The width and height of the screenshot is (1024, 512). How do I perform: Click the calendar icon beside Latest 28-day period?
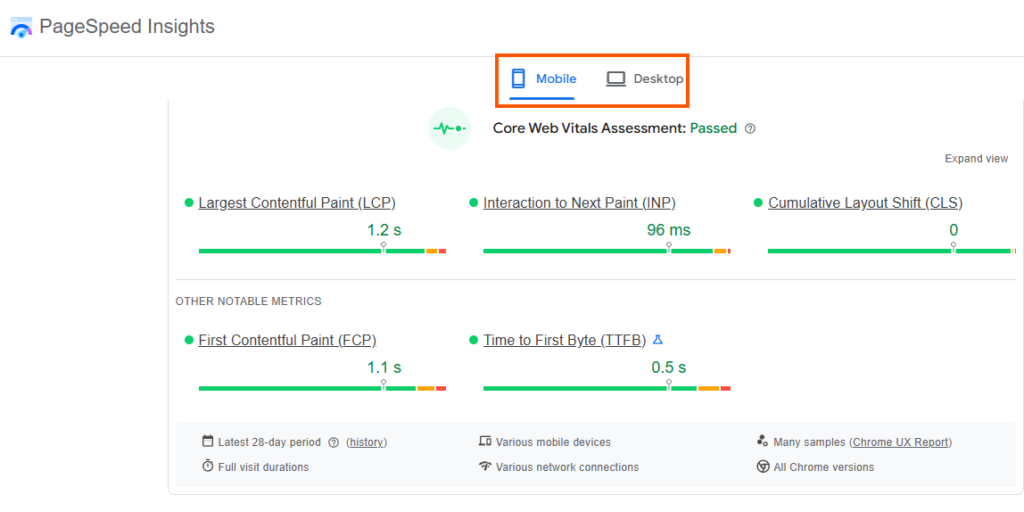click(208, 441)
